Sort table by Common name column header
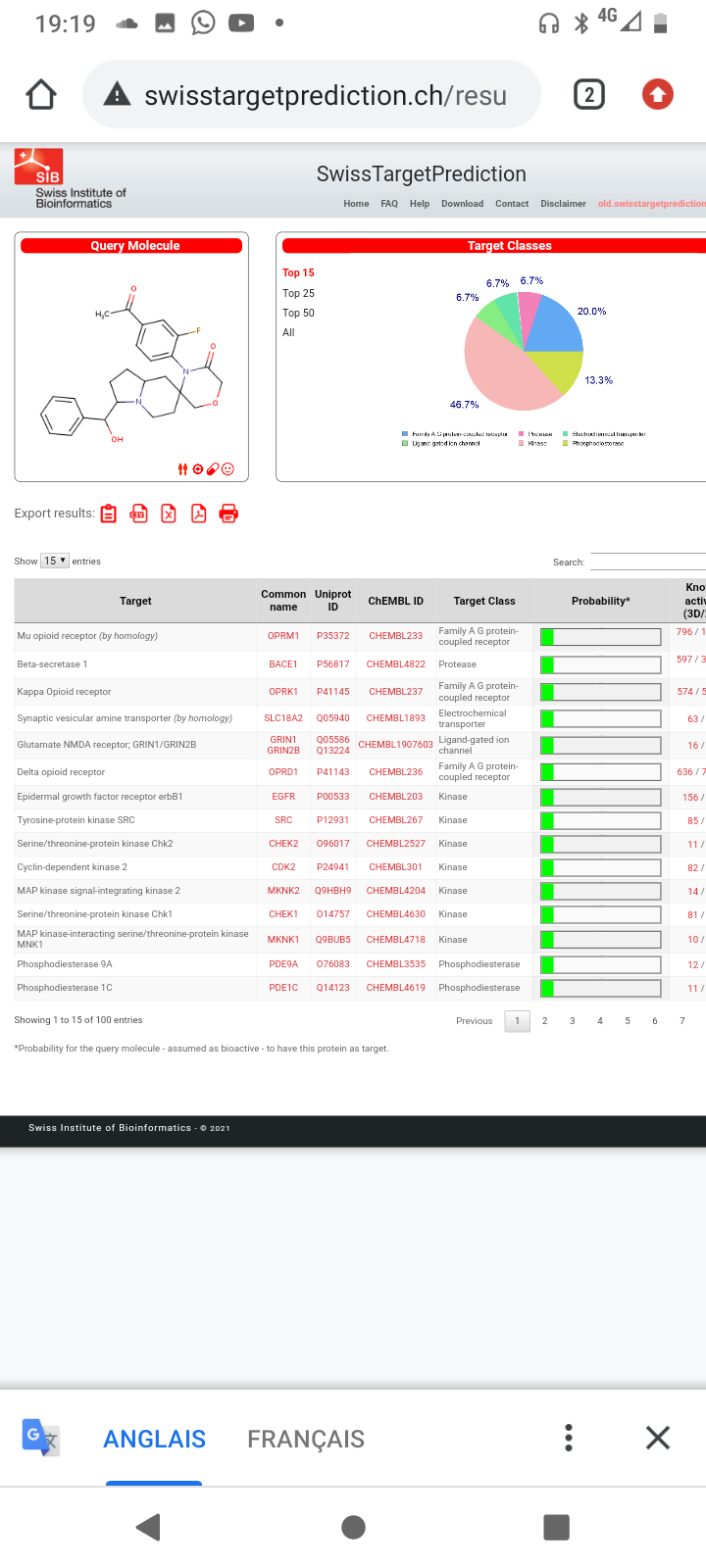Viewport: 706px width, 1568px height. [x=283, y=601]
